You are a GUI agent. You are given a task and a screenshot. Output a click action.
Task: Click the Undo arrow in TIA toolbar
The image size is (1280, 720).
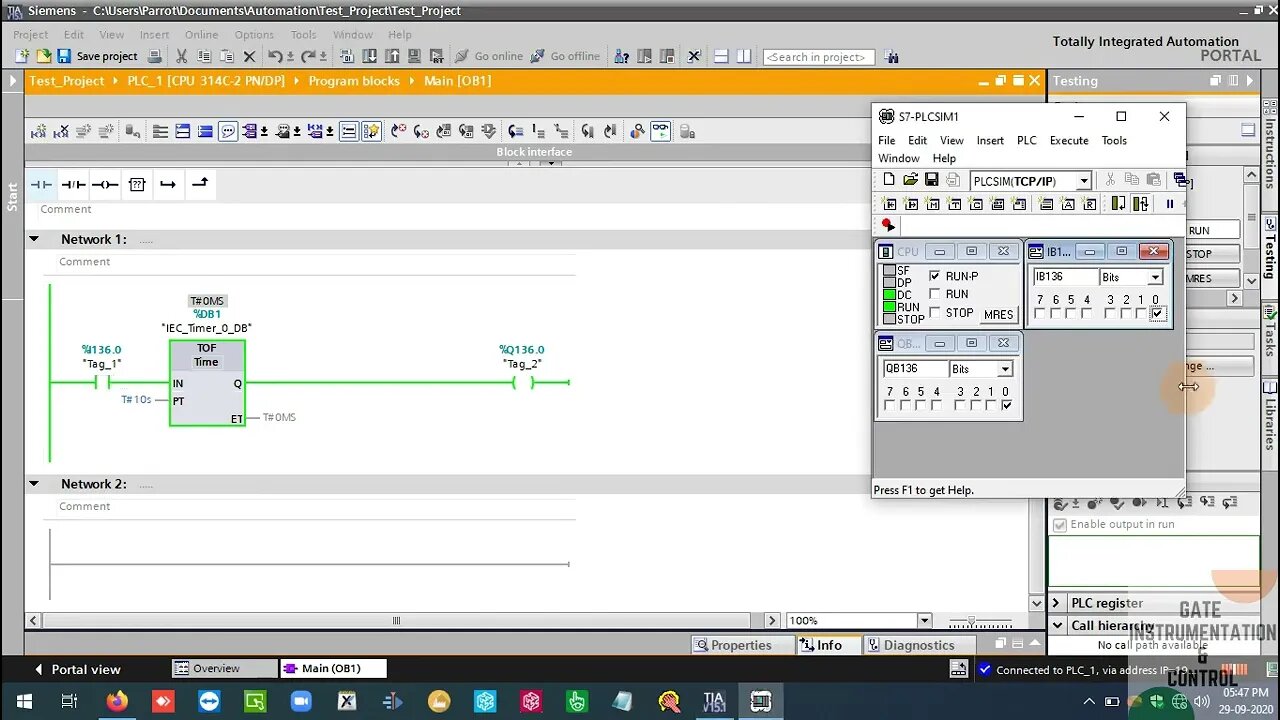(274, 56)
